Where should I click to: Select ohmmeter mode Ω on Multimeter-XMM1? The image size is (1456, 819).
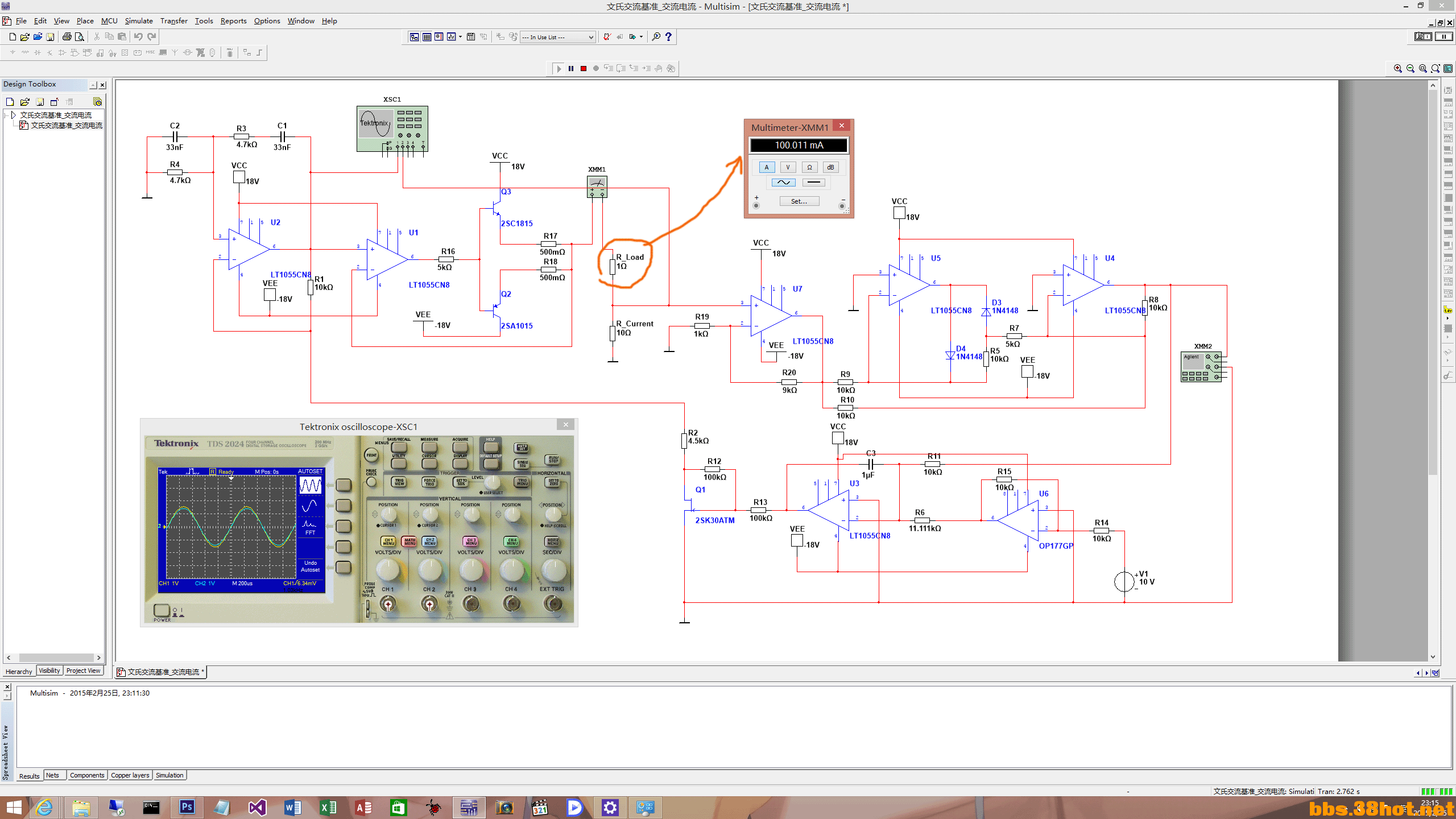[809, 167]
